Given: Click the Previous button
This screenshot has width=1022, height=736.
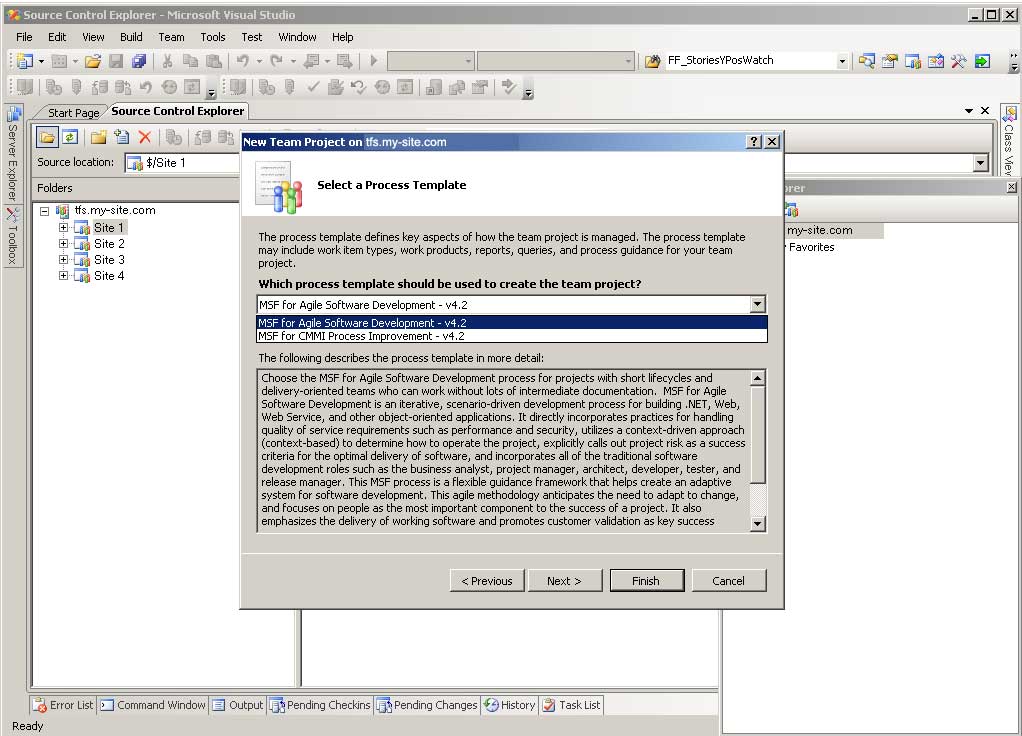Looking at the screenshot, I should (x=487, y=581).
